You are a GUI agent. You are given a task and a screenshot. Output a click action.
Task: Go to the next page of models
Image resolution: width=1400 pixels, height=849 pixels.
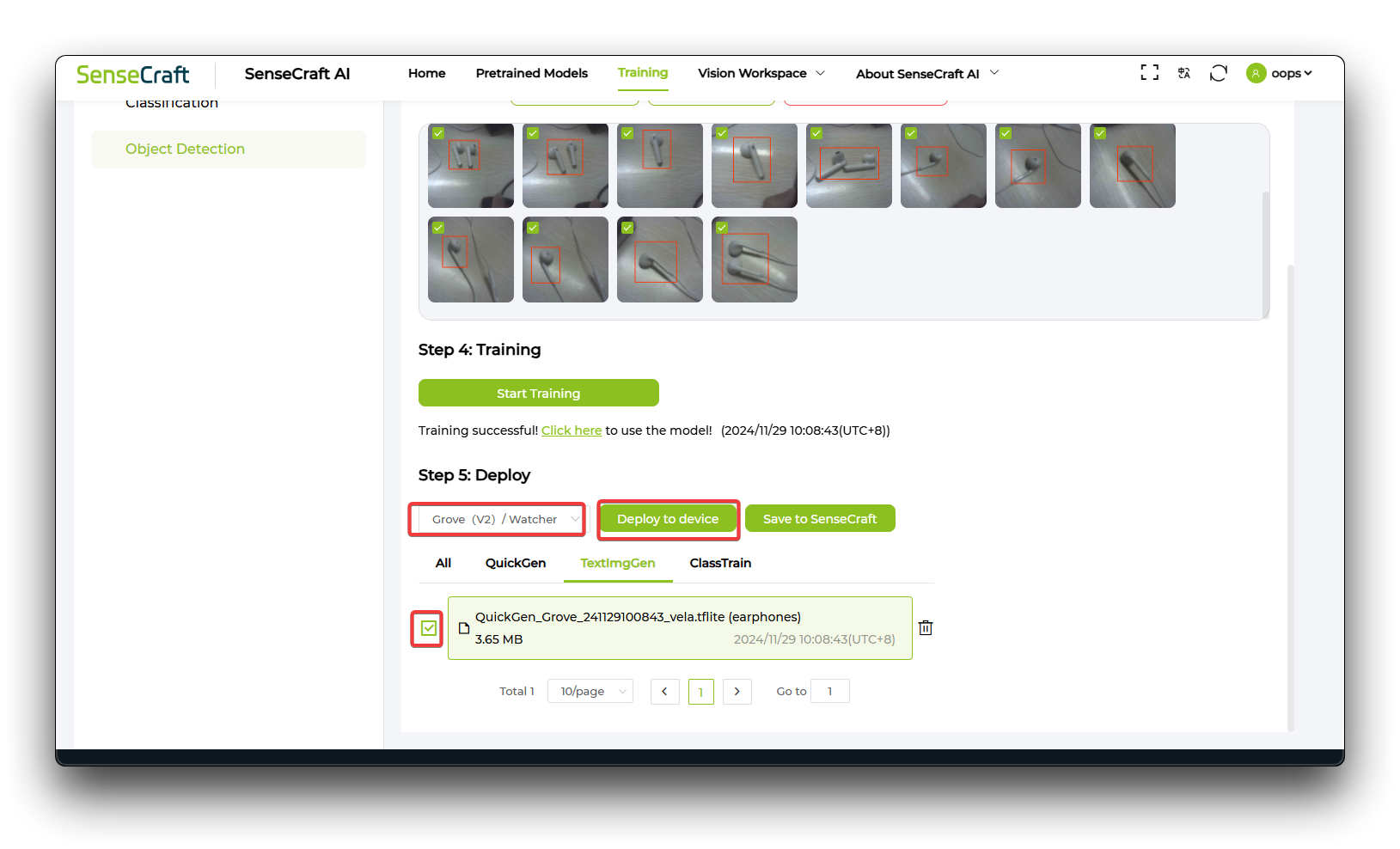coord(737,691)
